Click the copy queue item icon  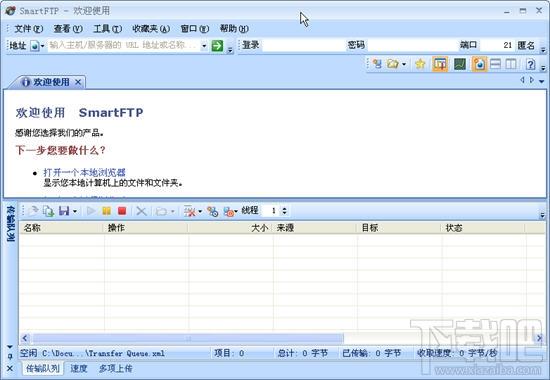coord(48,211)
